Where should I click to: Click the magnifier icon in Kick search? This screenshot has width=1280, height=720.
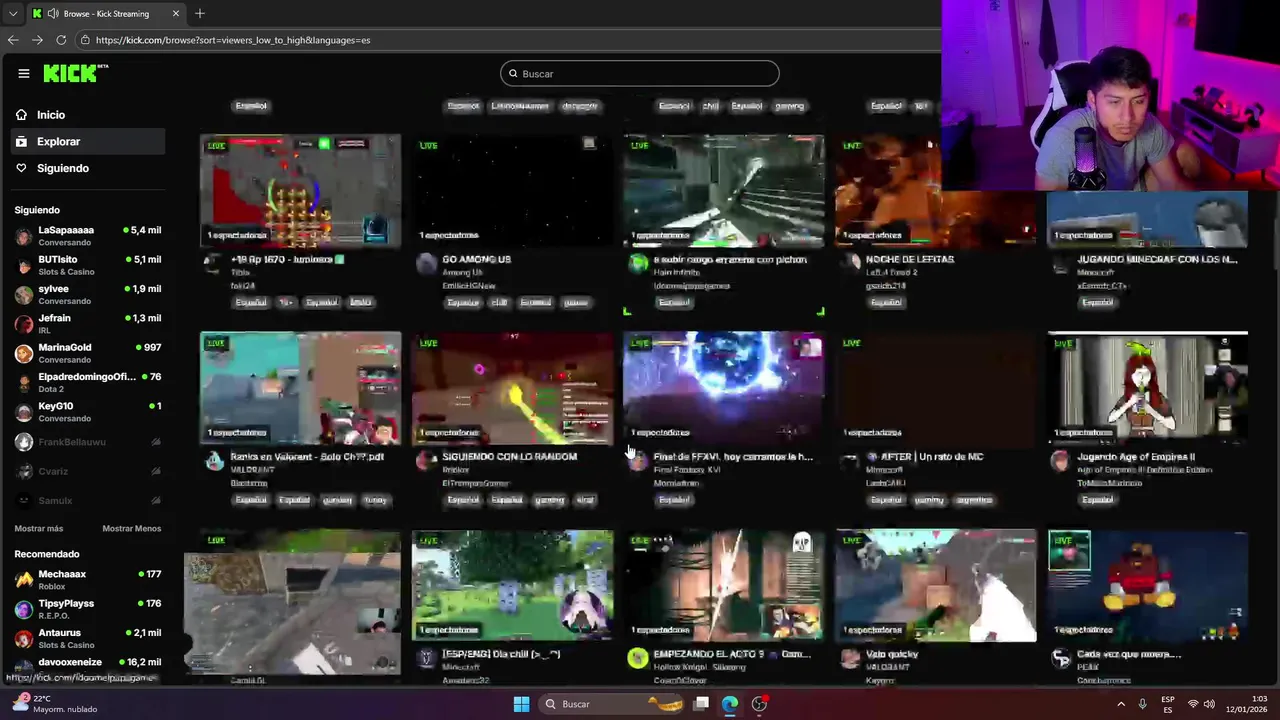[x=513, y=73]
